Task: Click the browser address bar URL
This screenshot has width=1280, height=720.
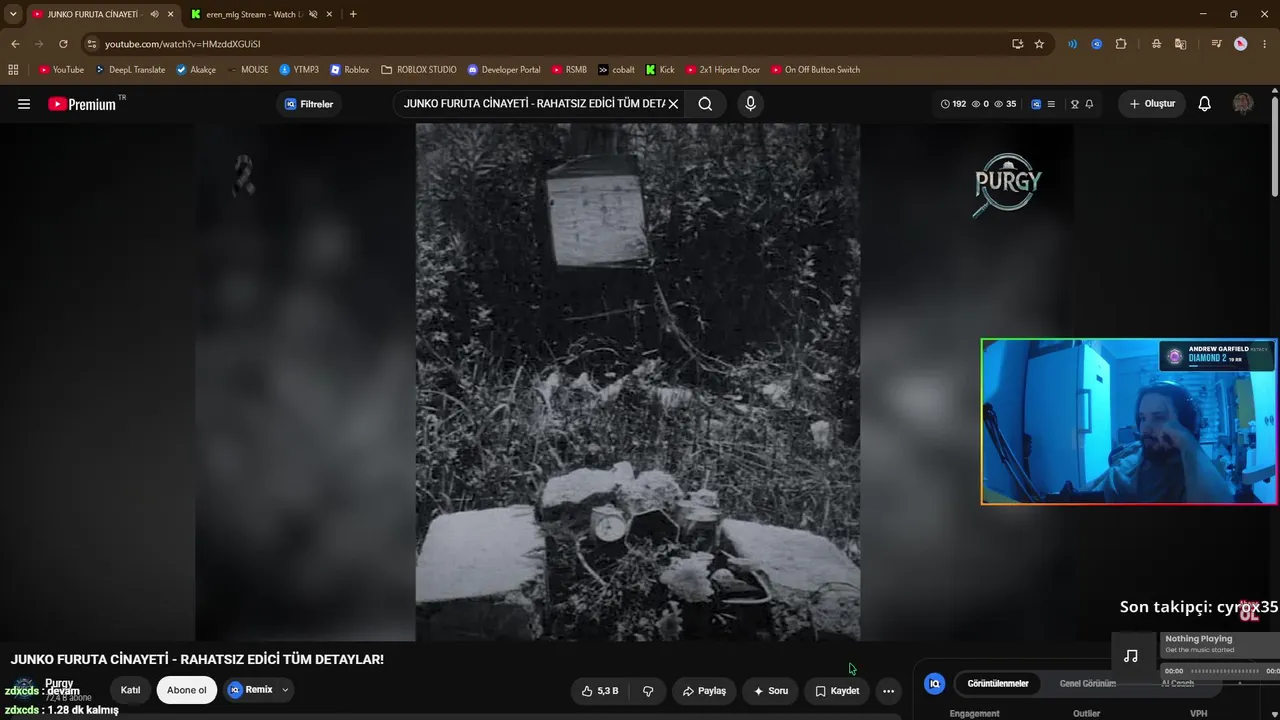Action: tap(182, 44)
